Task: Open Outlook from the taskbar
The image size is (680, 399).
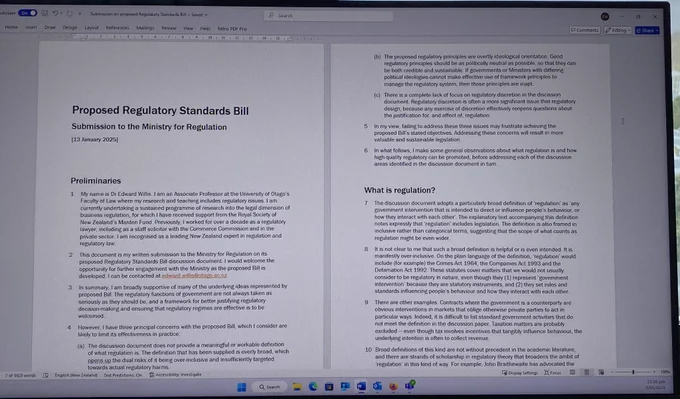Action: [377, 386]
